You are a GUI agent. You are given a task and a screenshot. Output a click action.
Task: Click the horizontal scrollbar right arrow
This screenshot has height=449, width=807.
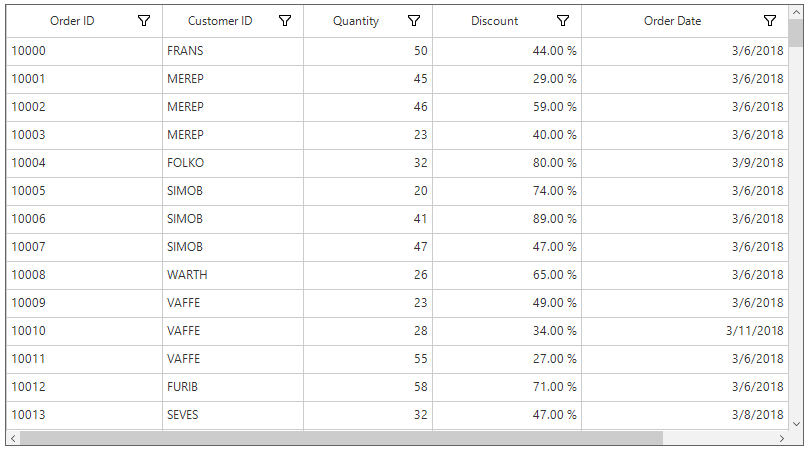pos(782,438)
